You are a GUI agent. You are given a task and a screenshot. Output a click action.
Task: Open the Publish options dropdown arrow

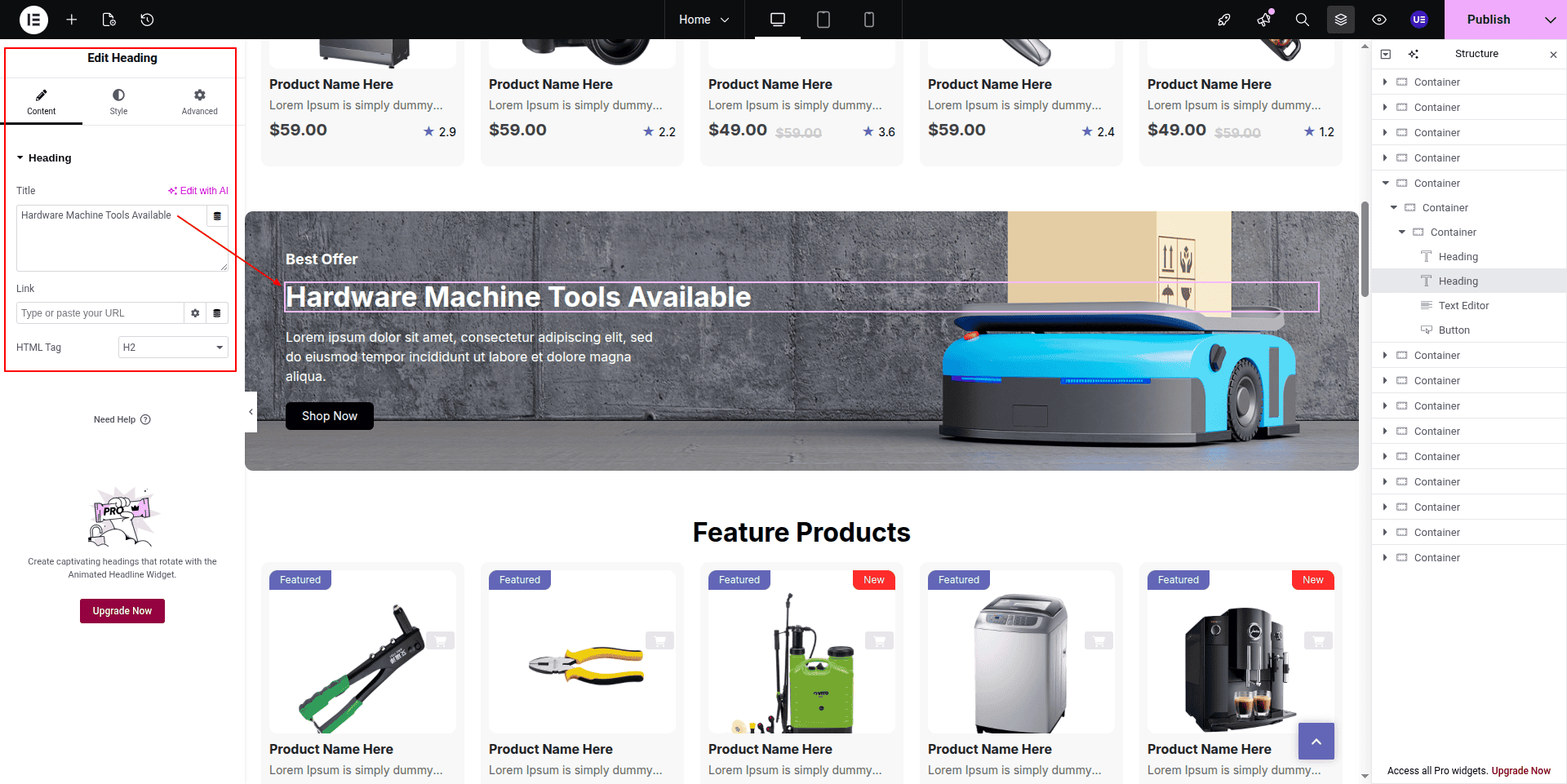[x=1550, y=20]
